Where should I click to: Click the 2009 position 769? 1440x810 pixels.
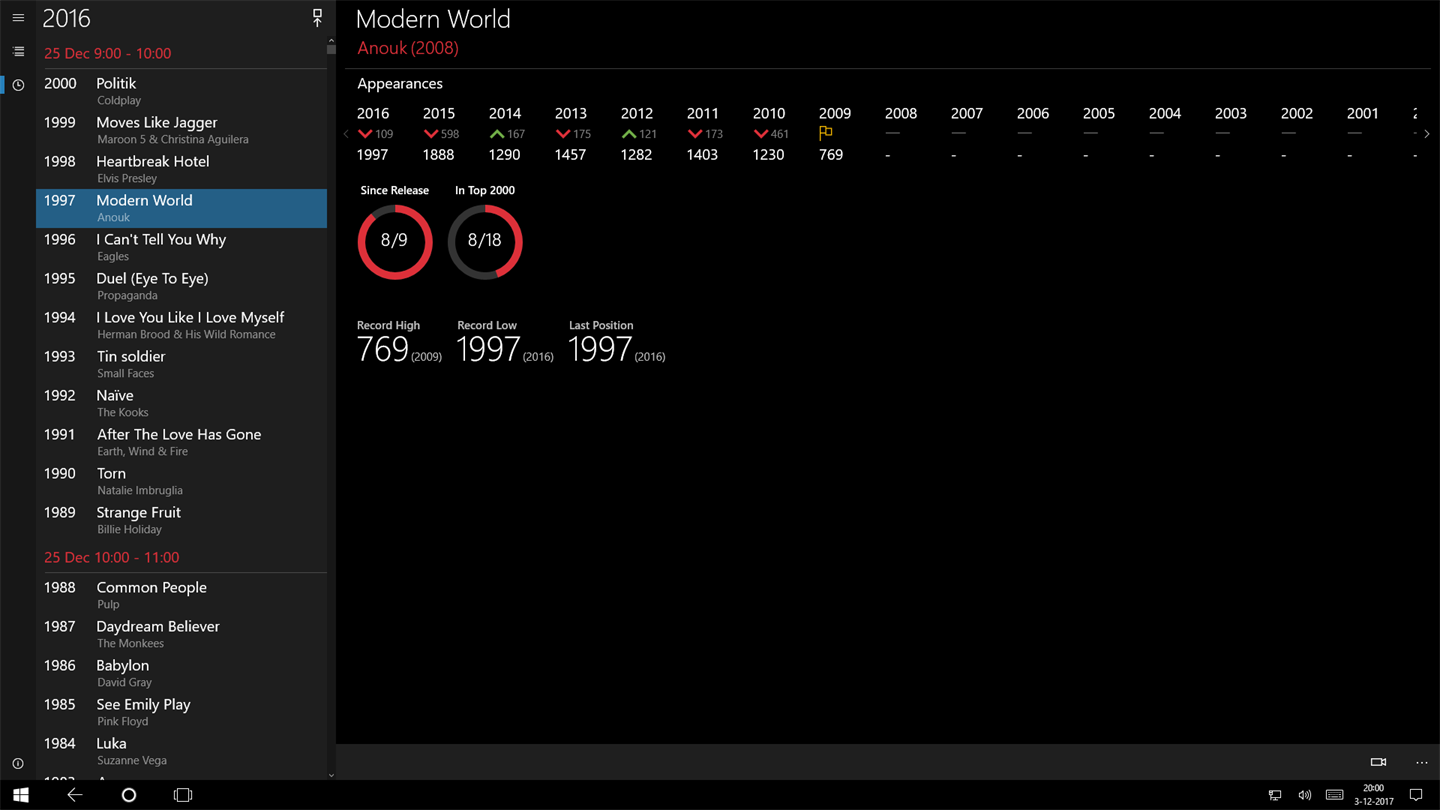click(x=831, y=155)
